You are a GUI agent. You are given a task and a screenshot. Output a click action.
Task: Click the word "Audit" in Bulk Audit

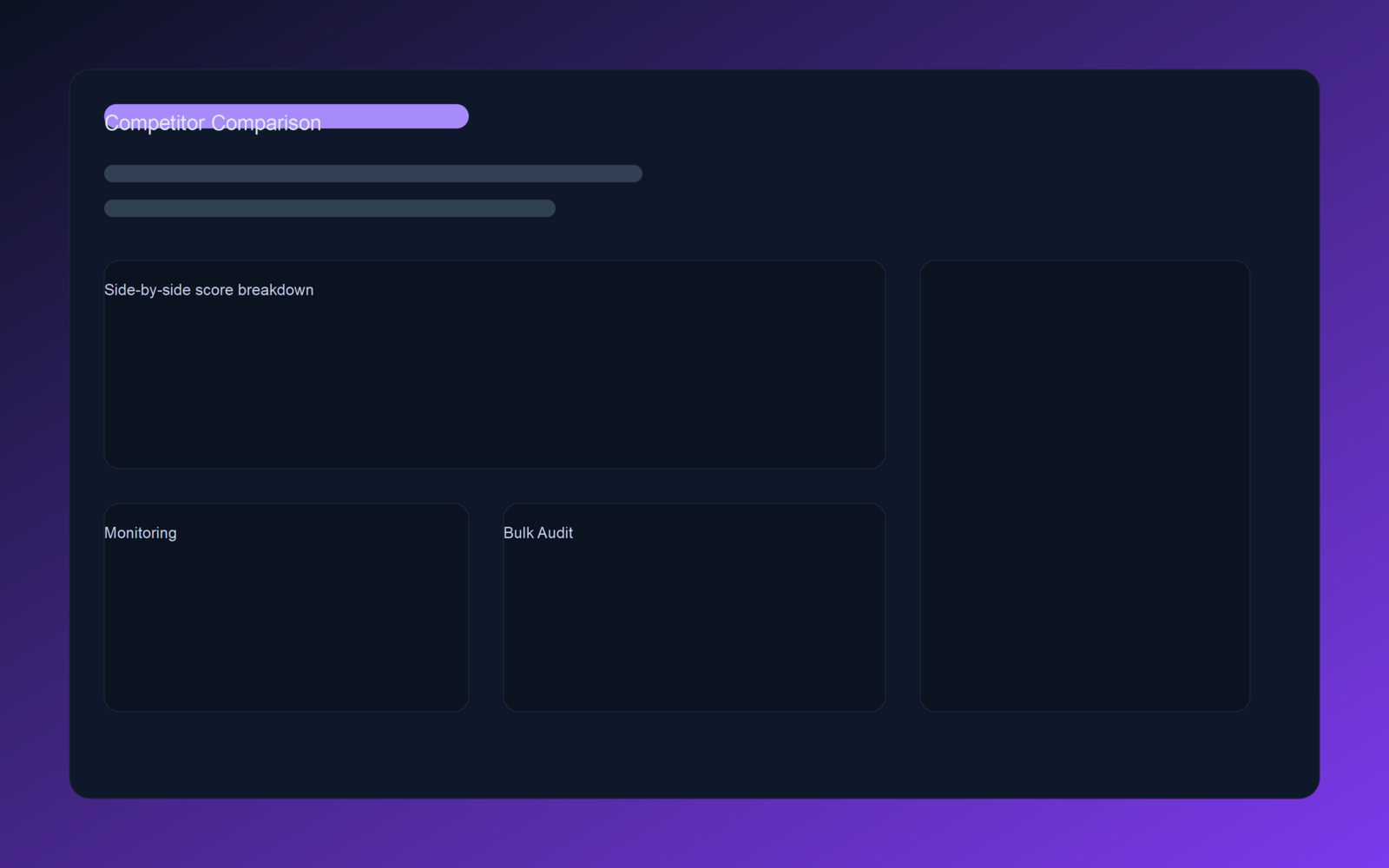pyautogui.click(x=556, y=533)
